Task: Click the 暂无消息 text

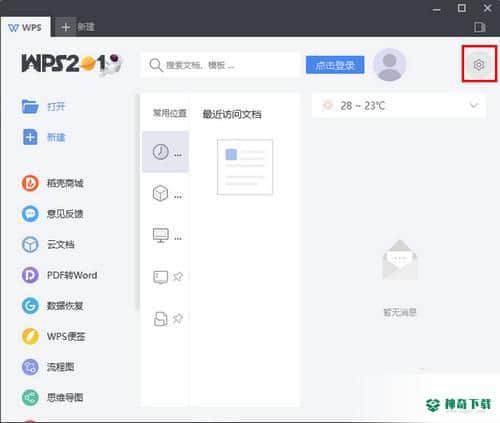Action: click(x=400, y=312)
